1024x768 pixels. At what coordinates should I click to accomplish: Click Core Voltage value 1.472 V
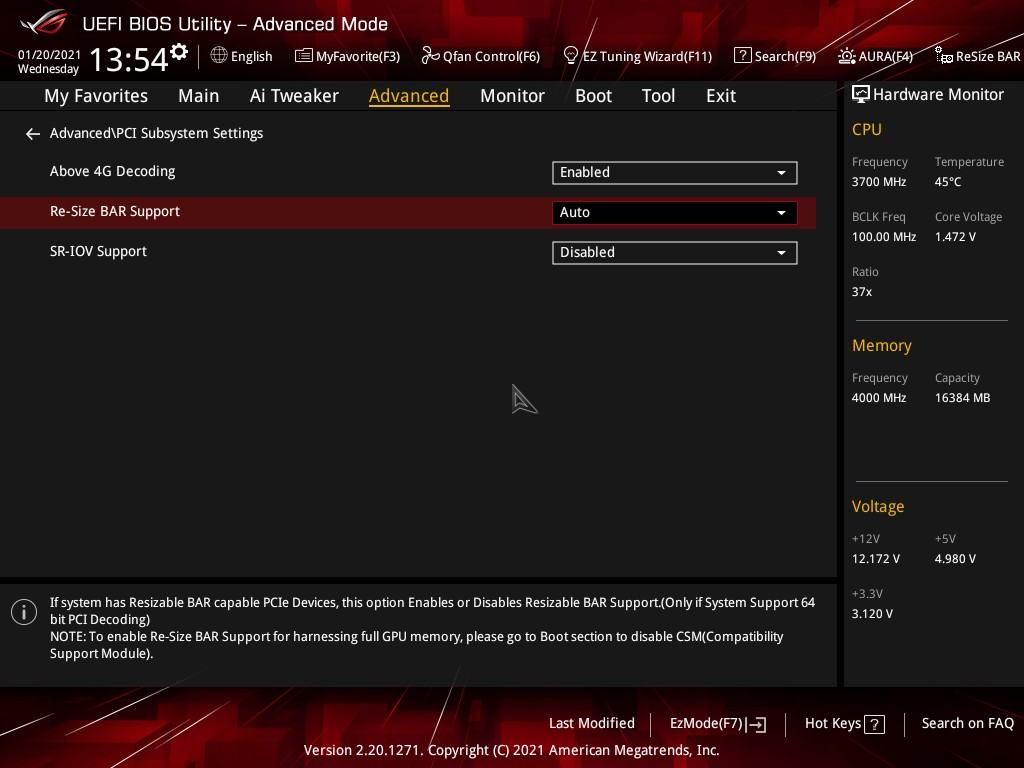click(x=955, y=237)
